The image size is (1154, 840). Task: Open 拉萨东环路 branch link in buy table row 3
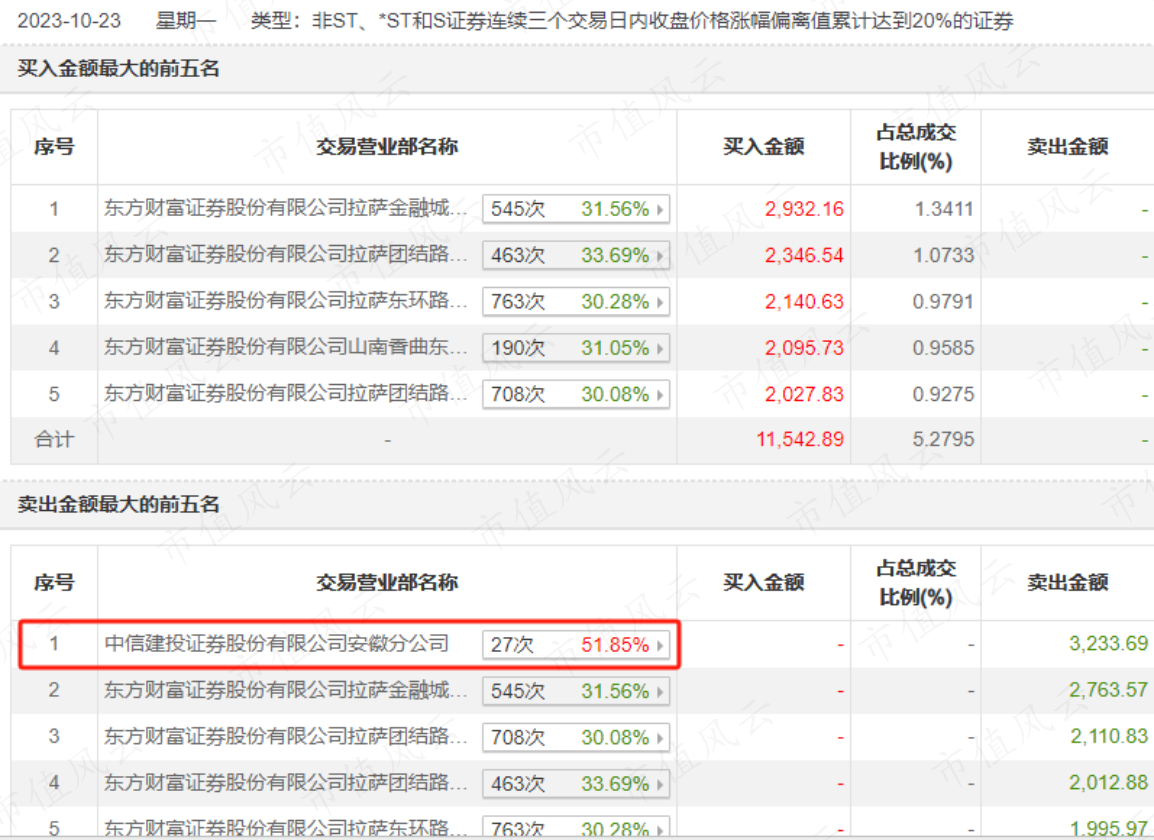tap(286, 301)
